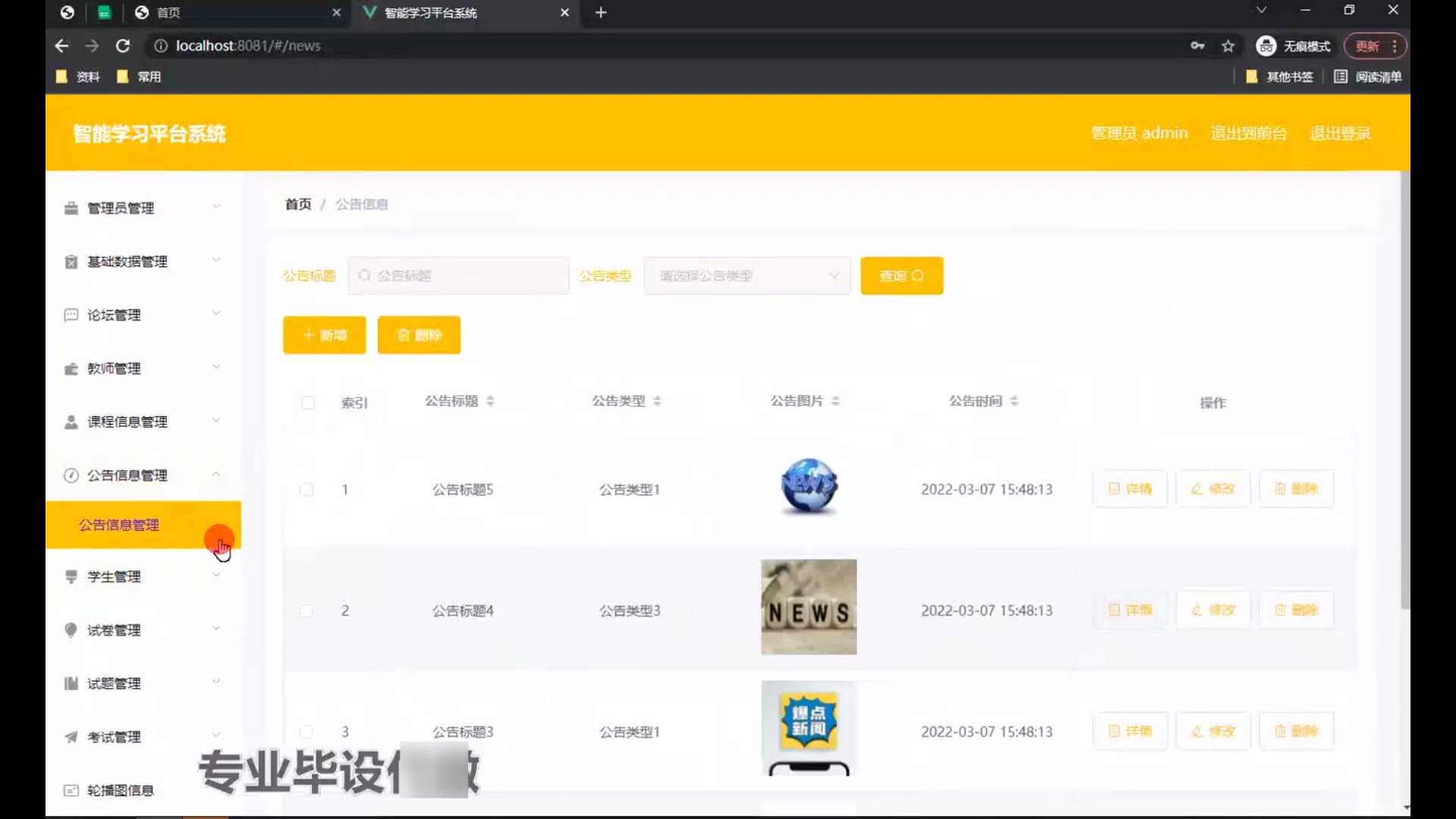
Task: Open the 其他书签 folder
Action: (x=1279, y=77)
